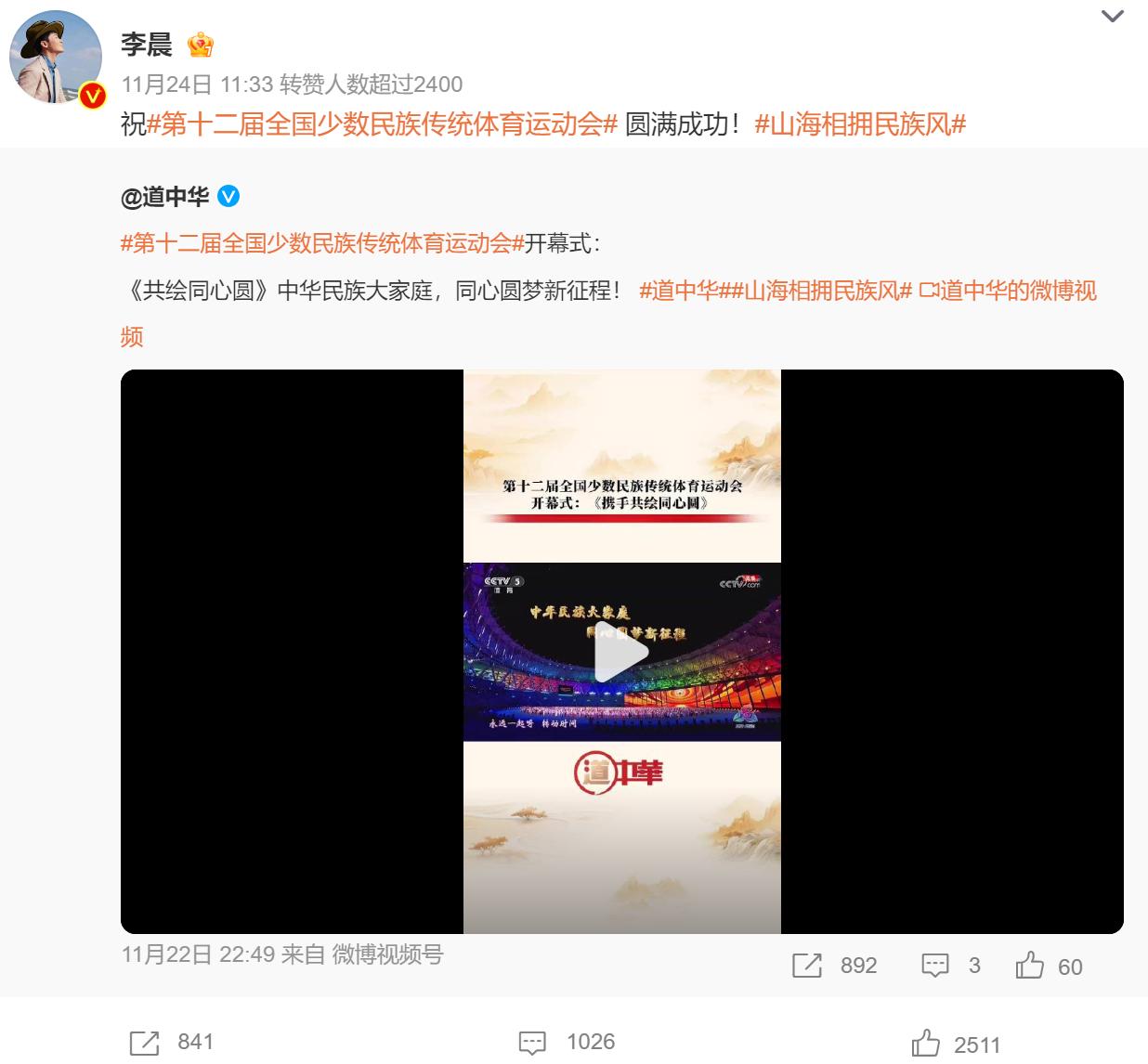Open the post options chevron menu
1148x1064 pixels.
pos(1112,17)
